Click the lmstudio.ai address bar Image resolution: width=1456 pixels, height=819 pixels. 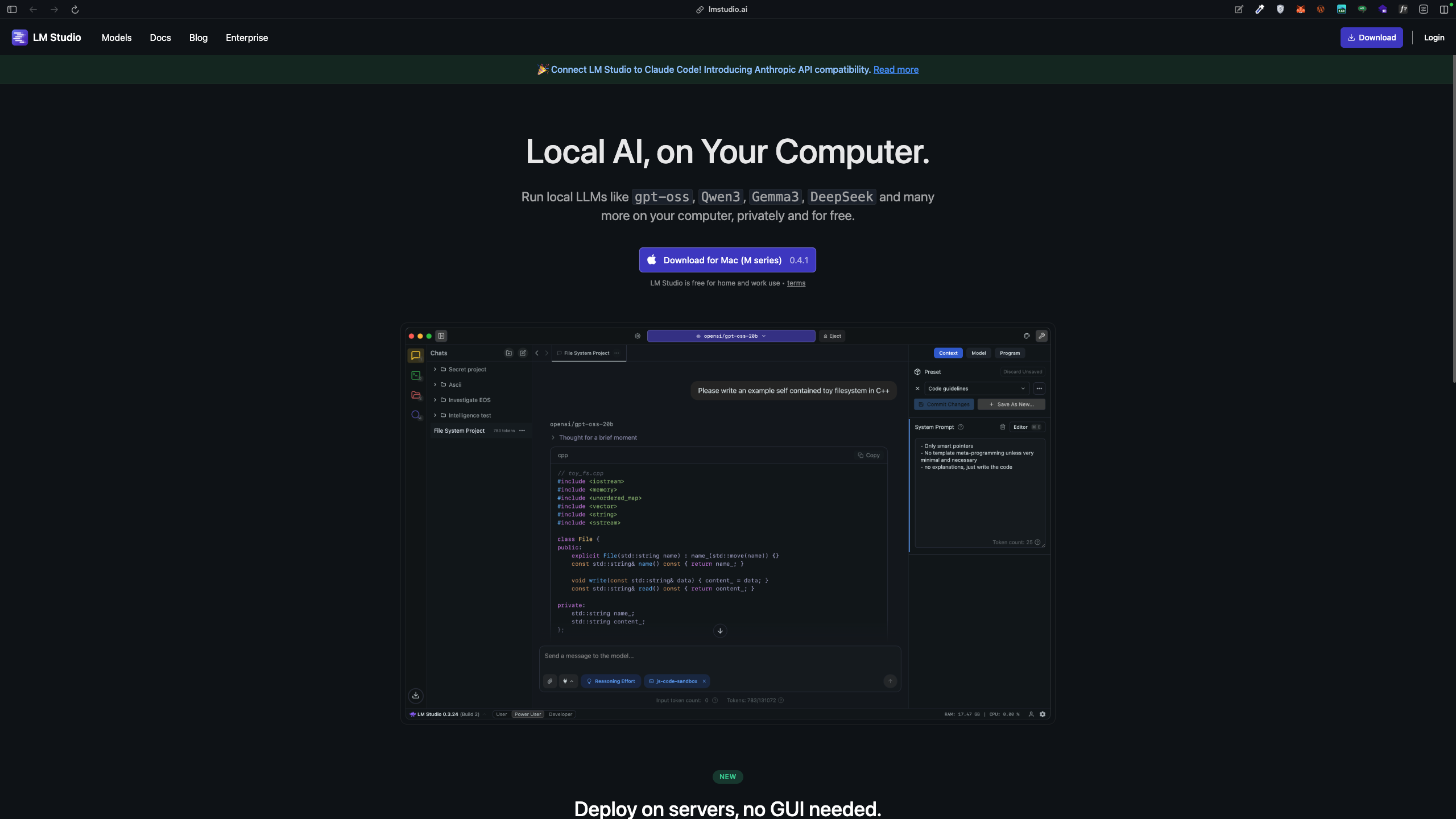(x=727, y=9)
